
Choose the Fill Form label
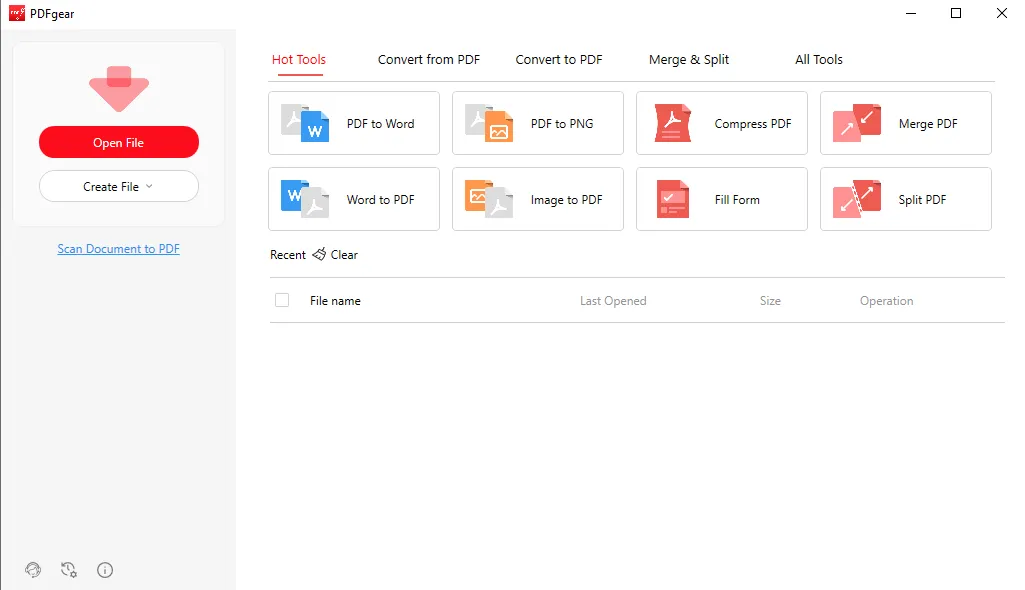[x=737, y=199]
